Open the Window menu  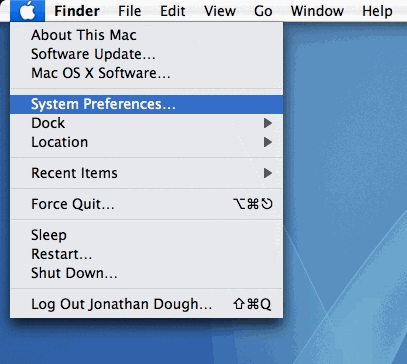point(317,11)
